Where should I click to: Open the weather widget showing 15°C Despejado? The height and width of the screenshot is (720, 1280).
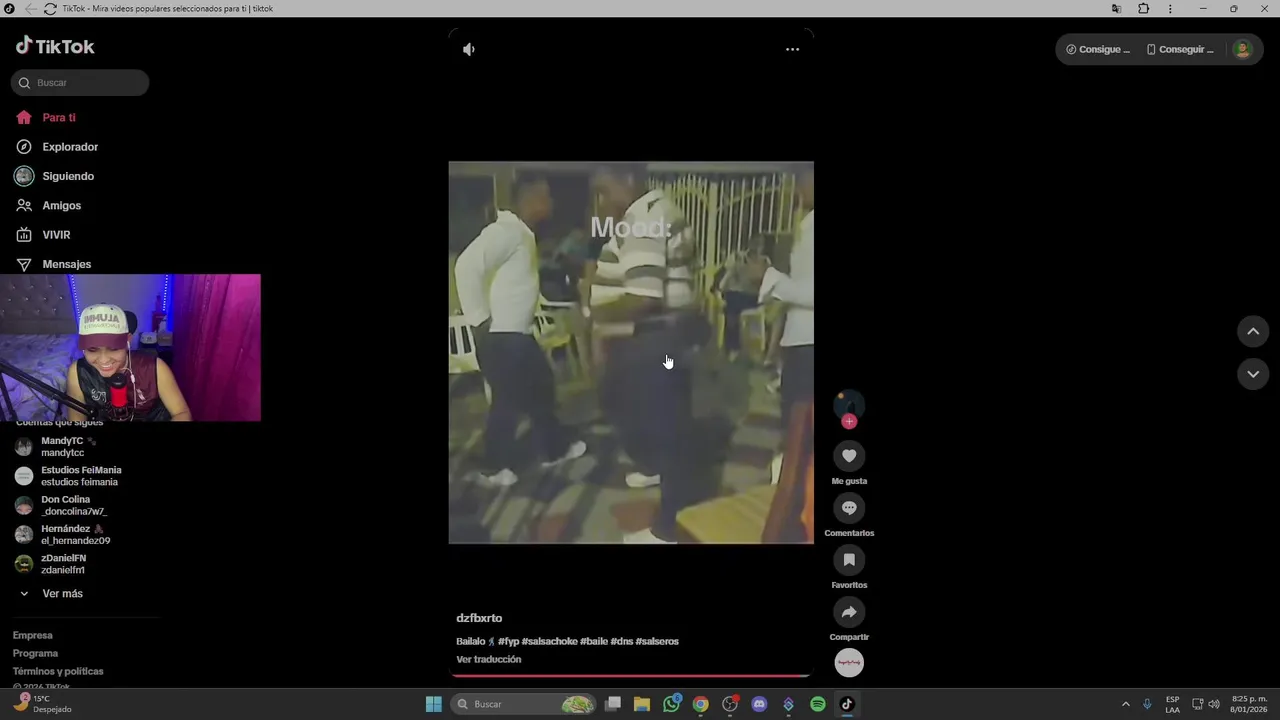click(x=43, y=704)
